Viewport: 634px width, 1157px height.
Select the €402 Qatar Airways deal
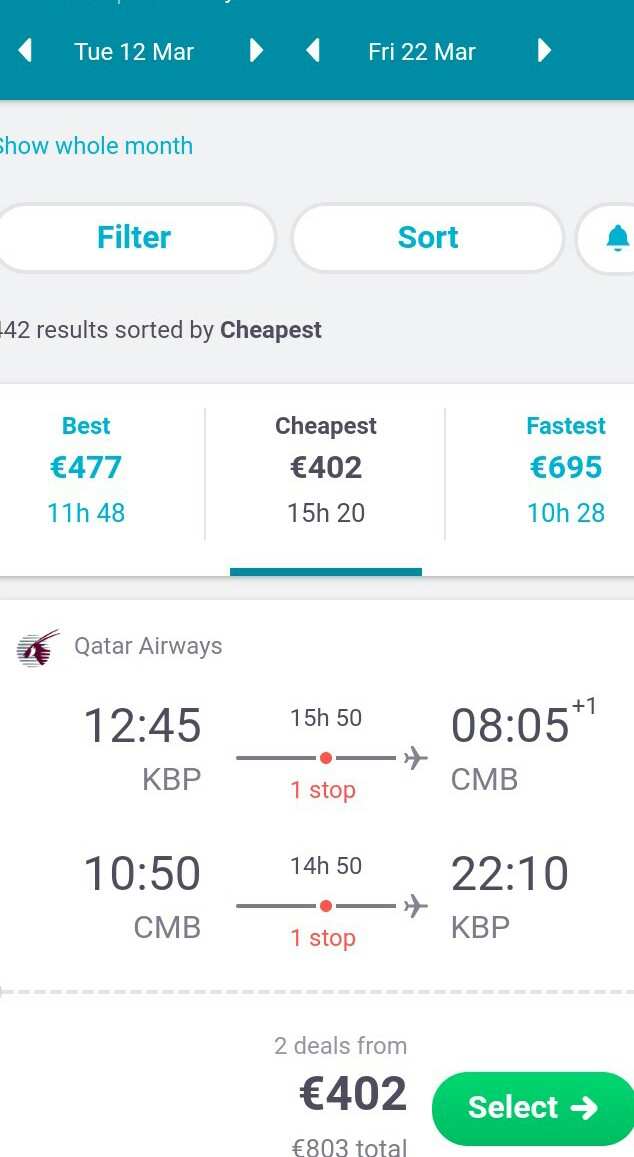pos(531,1108)
